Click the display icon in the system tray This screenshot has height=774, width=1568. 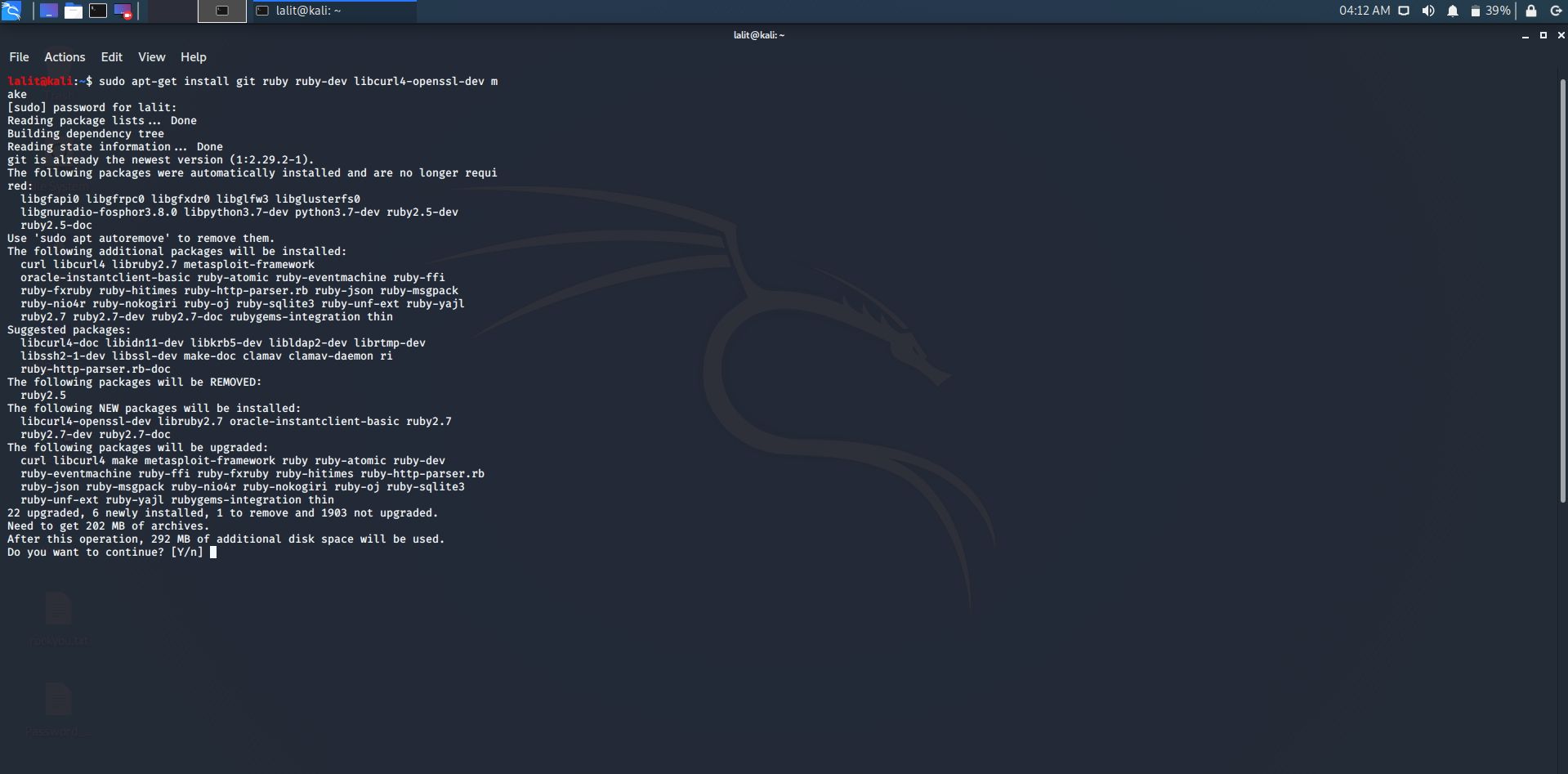click(1404, 11)
